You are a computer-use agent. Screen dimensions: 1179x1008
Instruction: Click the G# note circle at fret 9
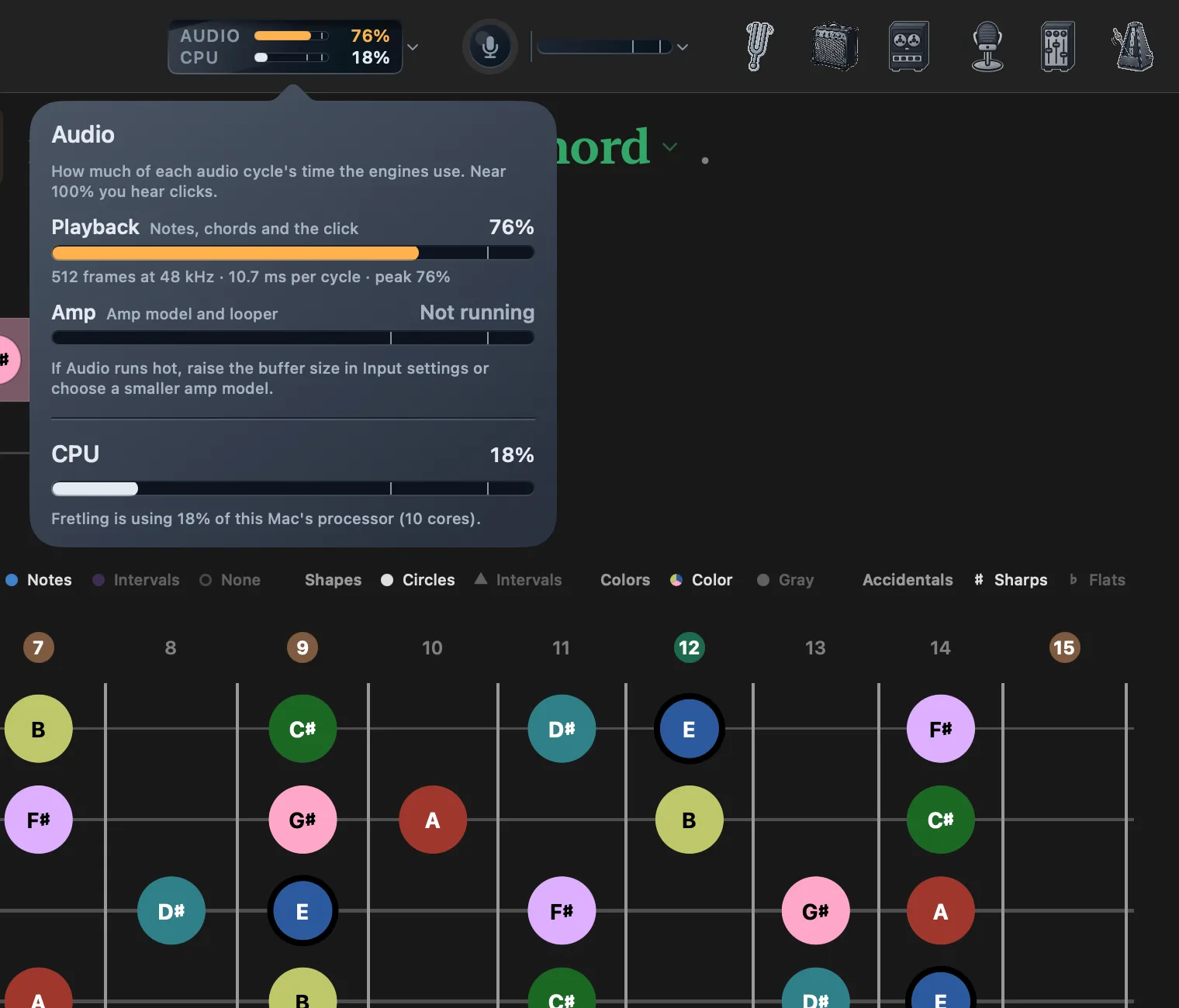[303, 820]
